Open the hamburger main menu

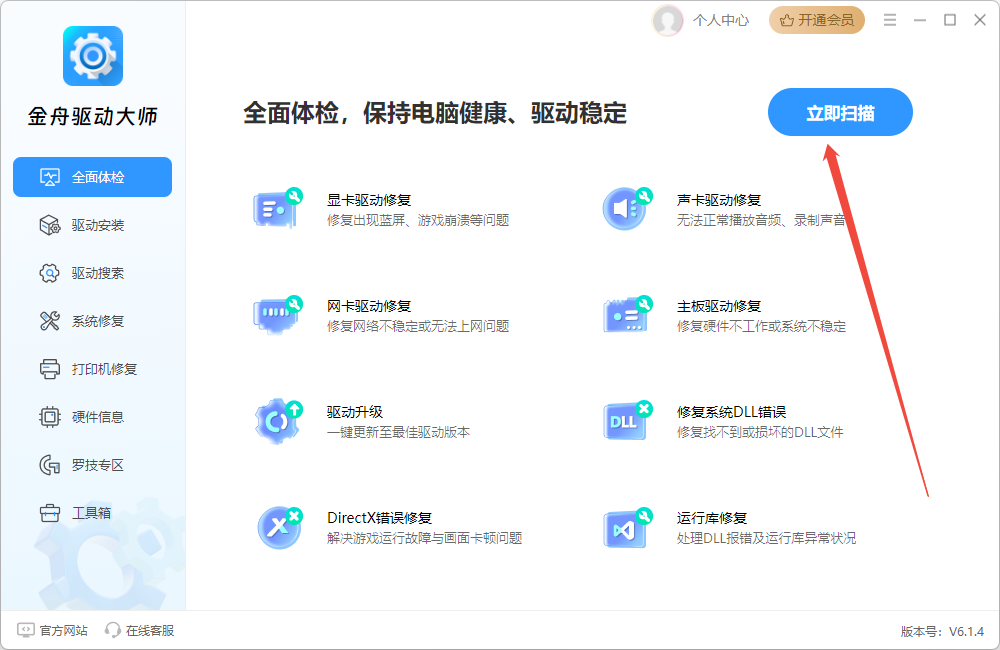(887, 20)
